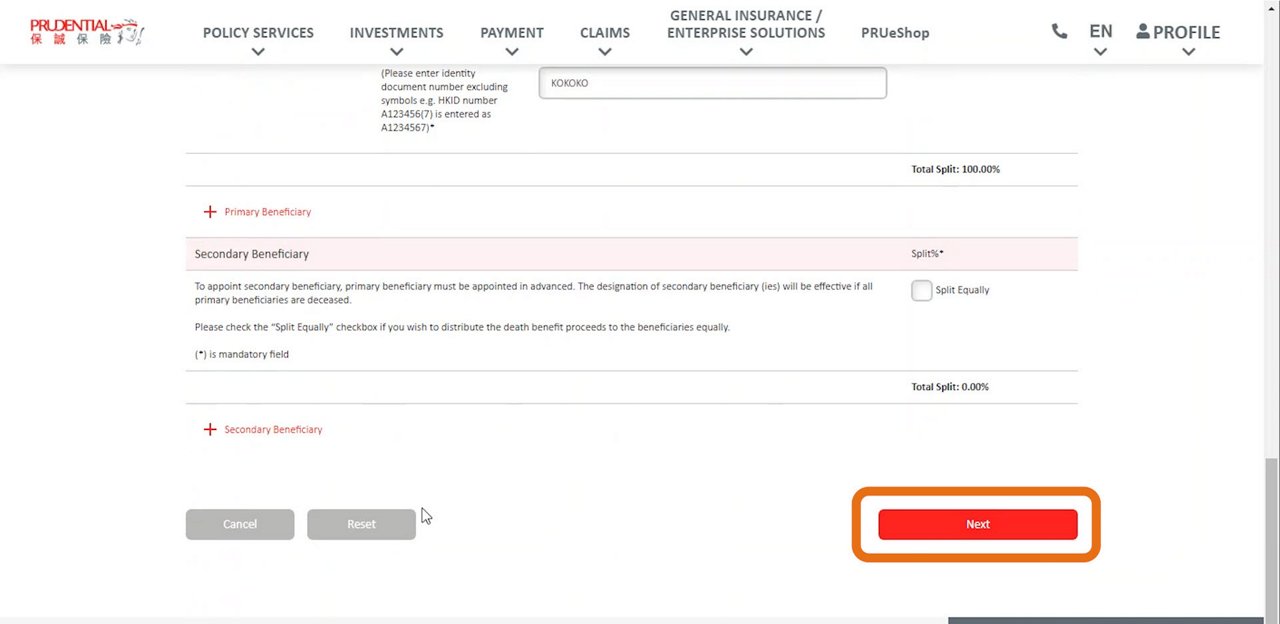Image resolution: width=1280 pixels, height=624 pixels.
Task: Expand the Claims dropdown chevron
Action: point(604,52)
